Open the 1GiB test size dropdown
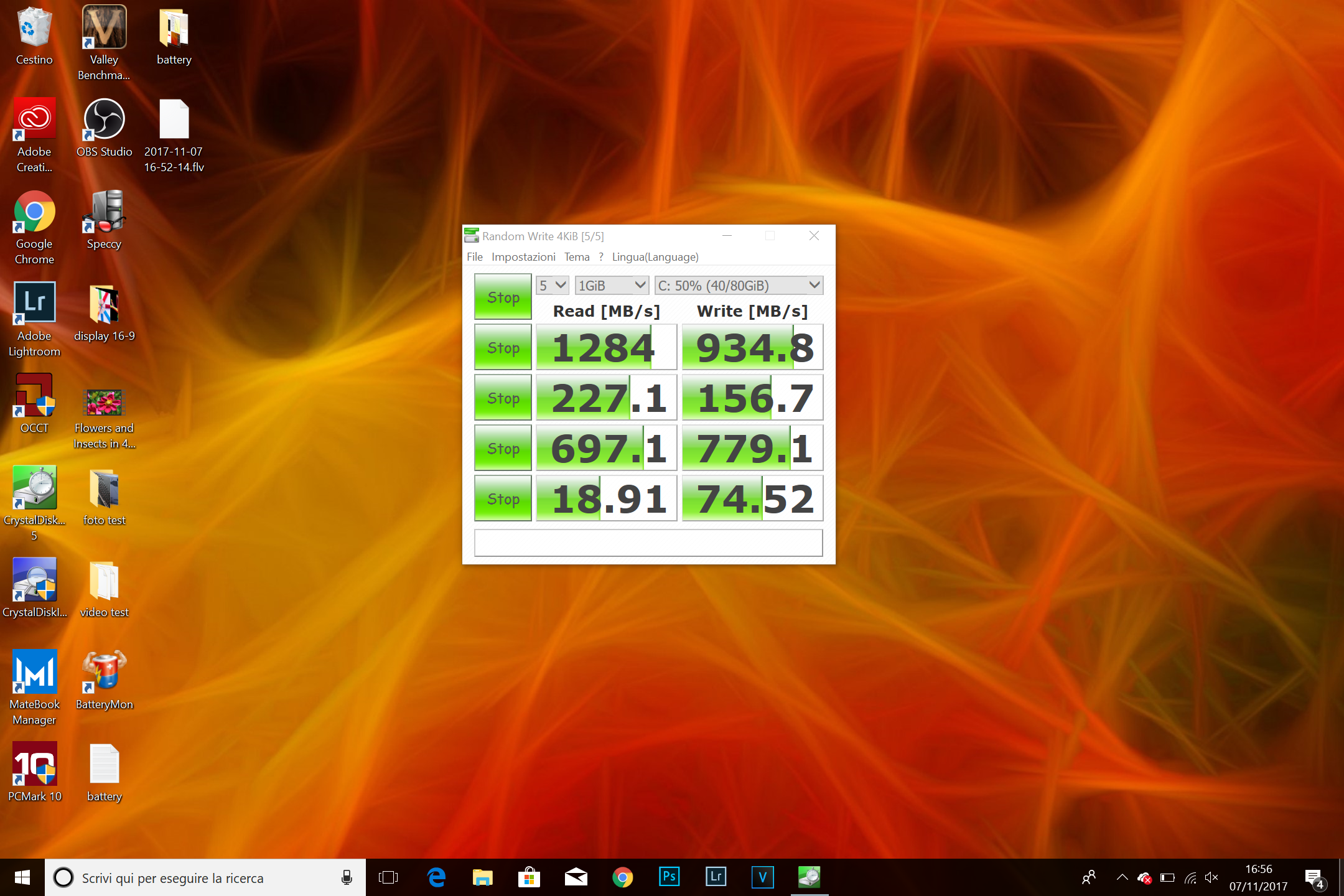Image resolution: width=1344 pixels, height=896 pixels. [x=612, y=285]
